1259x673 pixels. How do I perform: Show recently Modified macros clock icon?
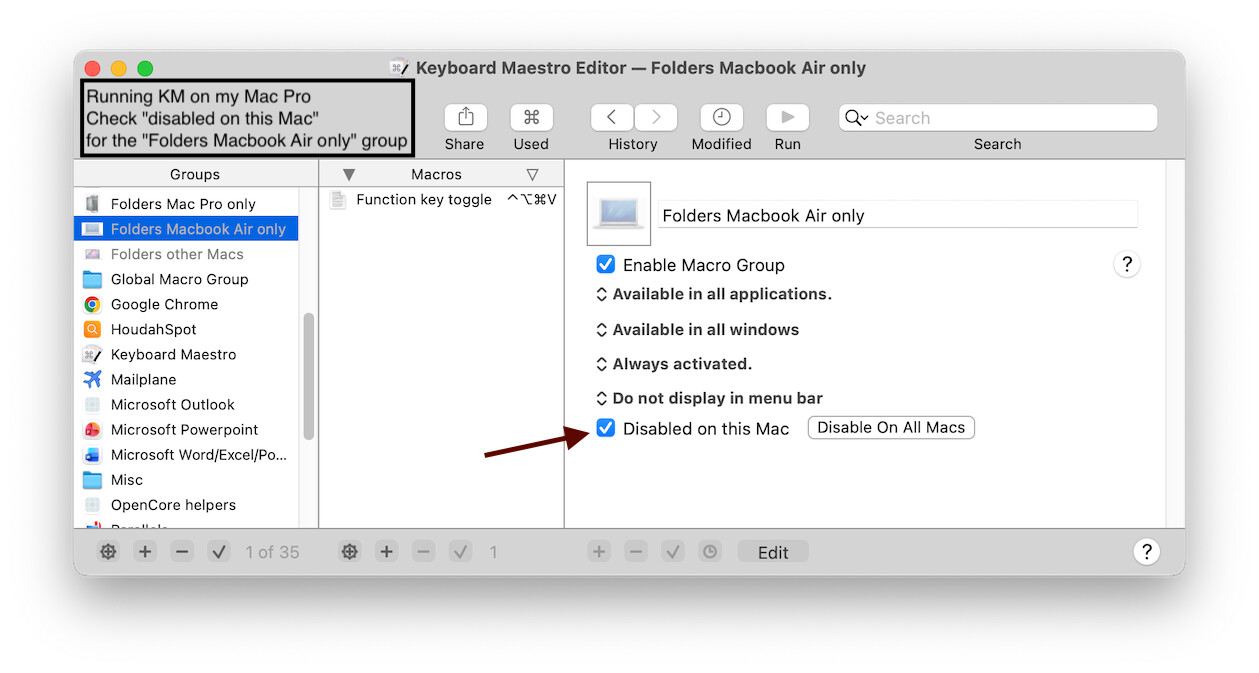pos(721,118)
